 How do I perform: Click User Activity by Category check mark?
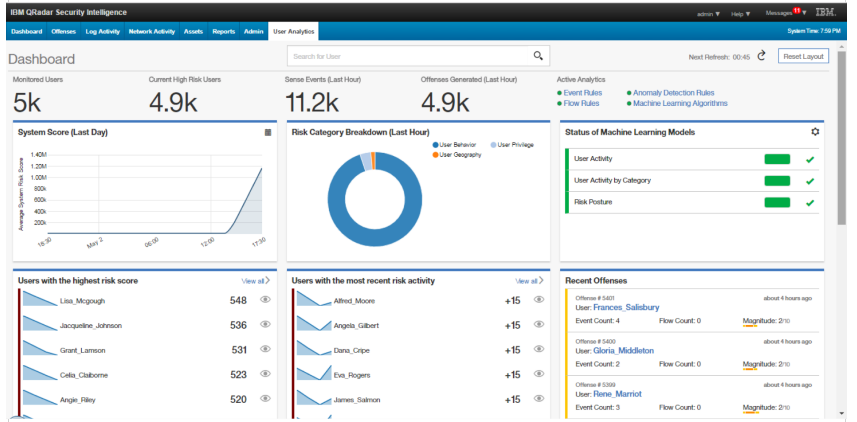810,181
